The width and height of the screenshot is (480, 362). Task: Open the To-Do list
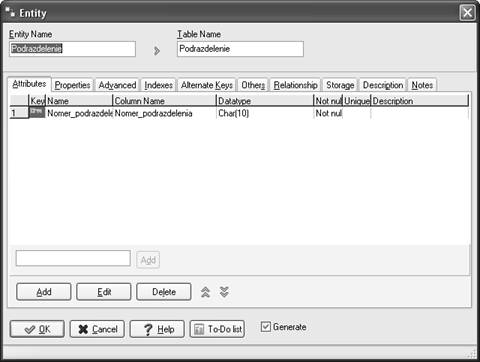pyautogui.click(x=217, y=329)
